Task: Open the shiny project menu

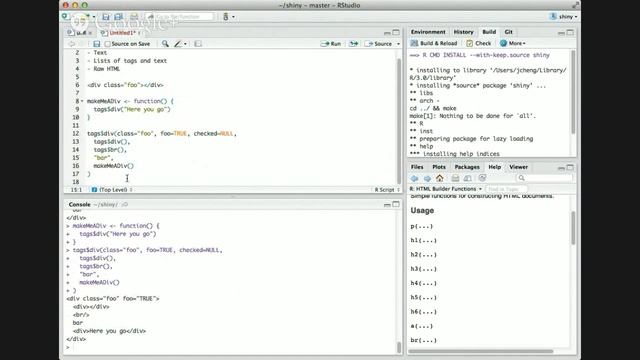Action: click(x=564, y=17)
